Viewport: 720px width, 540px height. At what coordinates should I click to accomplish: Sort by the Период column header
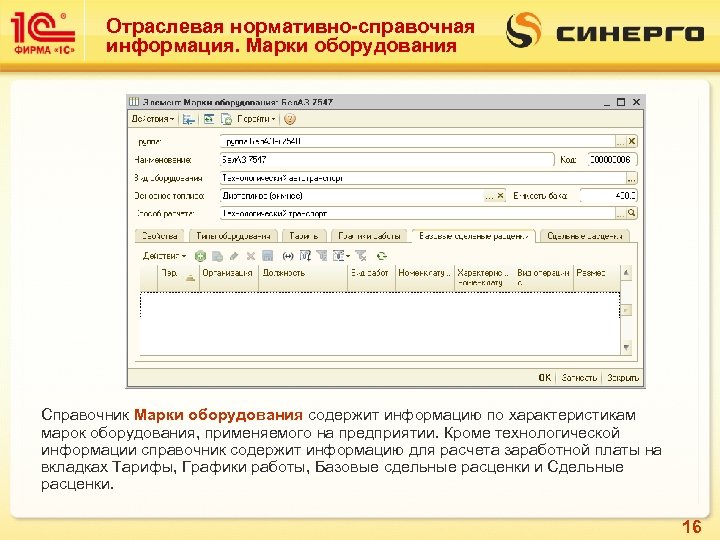[x=178, y=277]
